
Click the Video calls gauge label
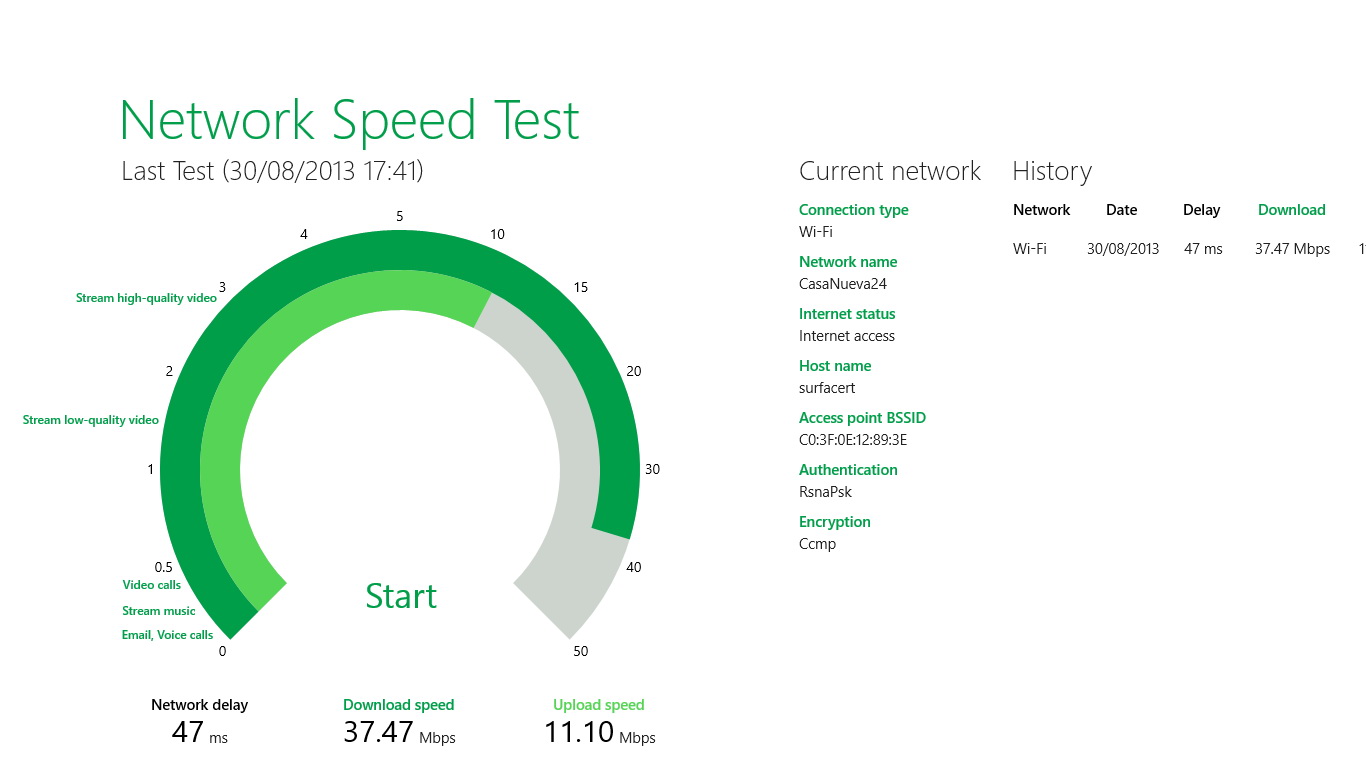(x=152, y=585)
